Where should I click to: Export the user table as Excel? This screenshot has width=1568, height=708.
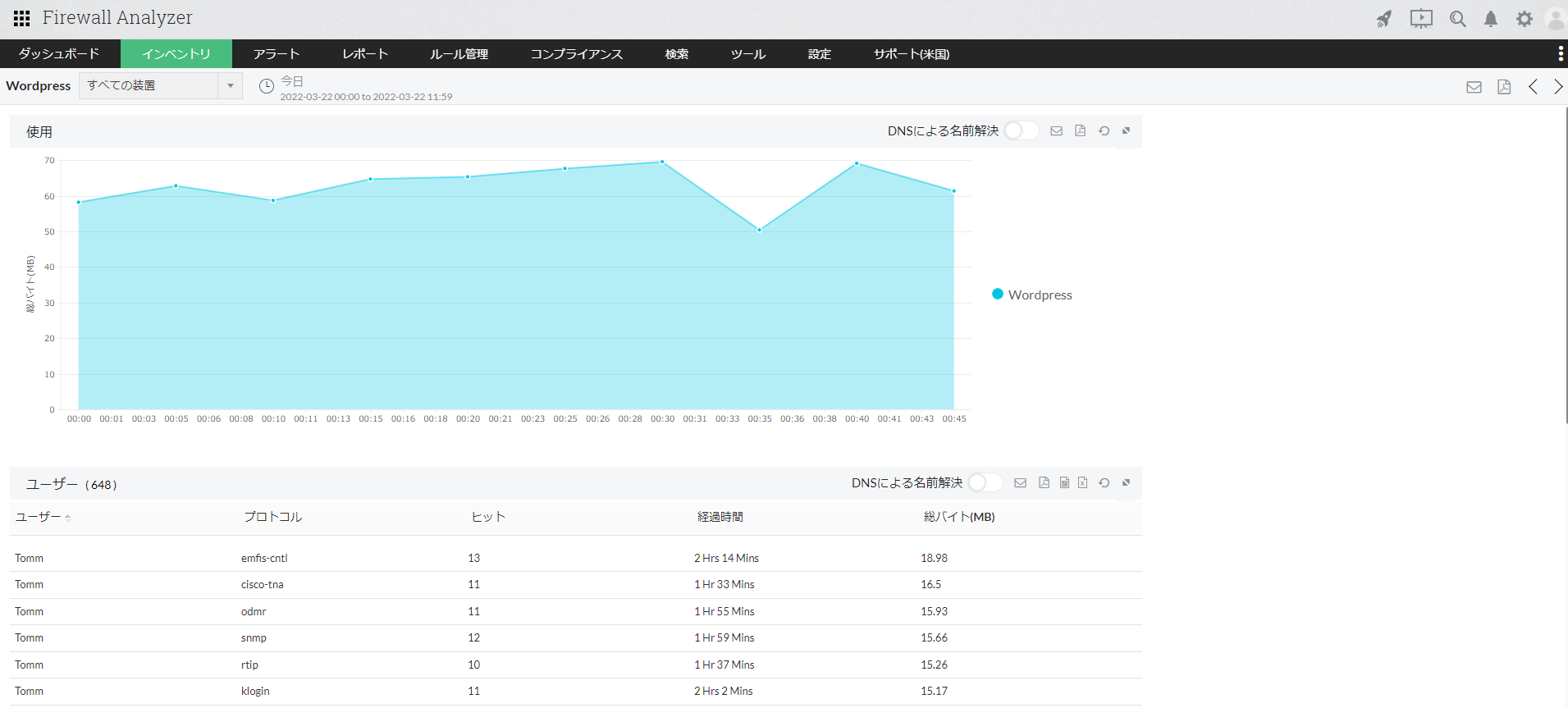click(1082, 483)
